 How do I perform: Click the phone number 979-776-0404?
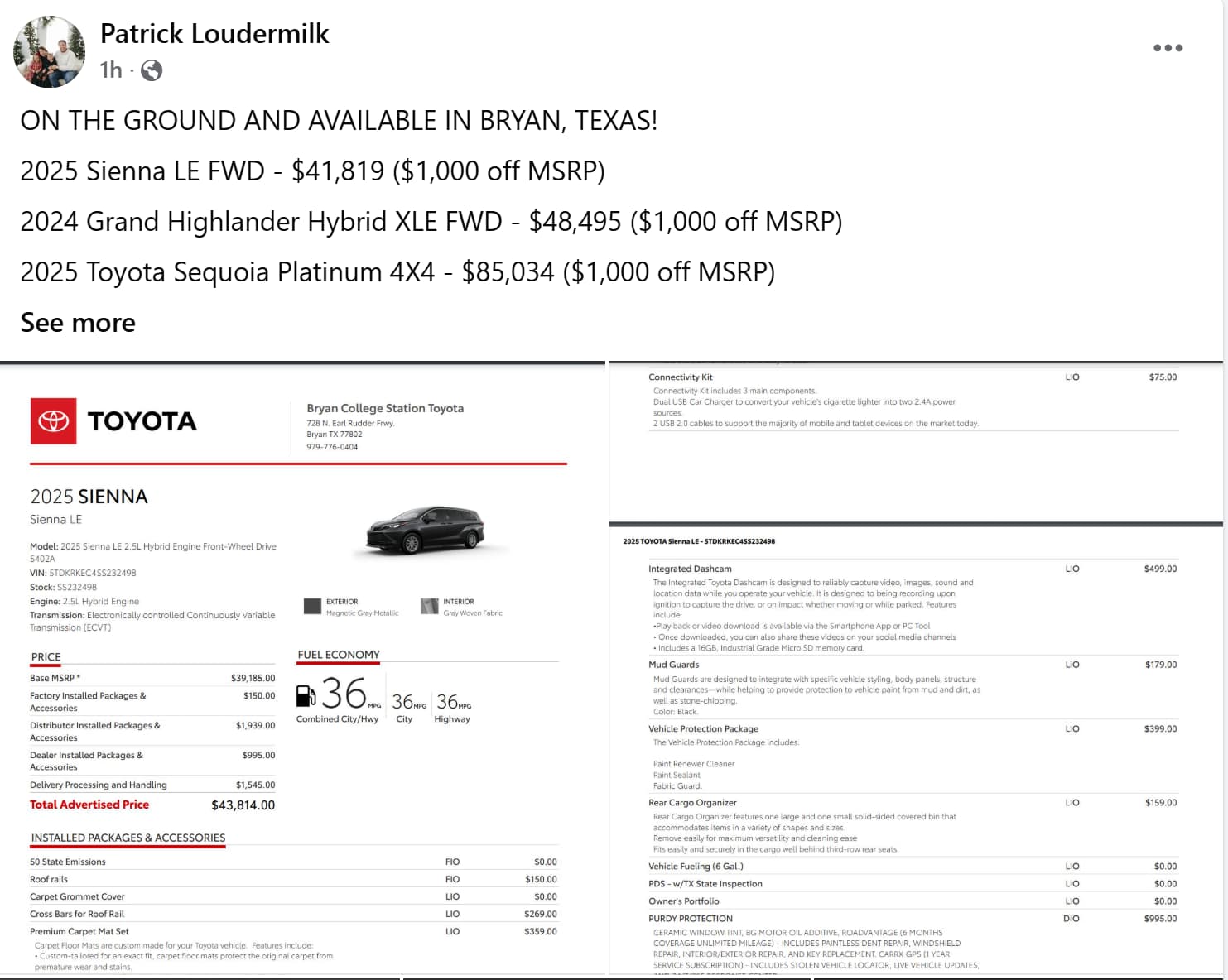332,447
